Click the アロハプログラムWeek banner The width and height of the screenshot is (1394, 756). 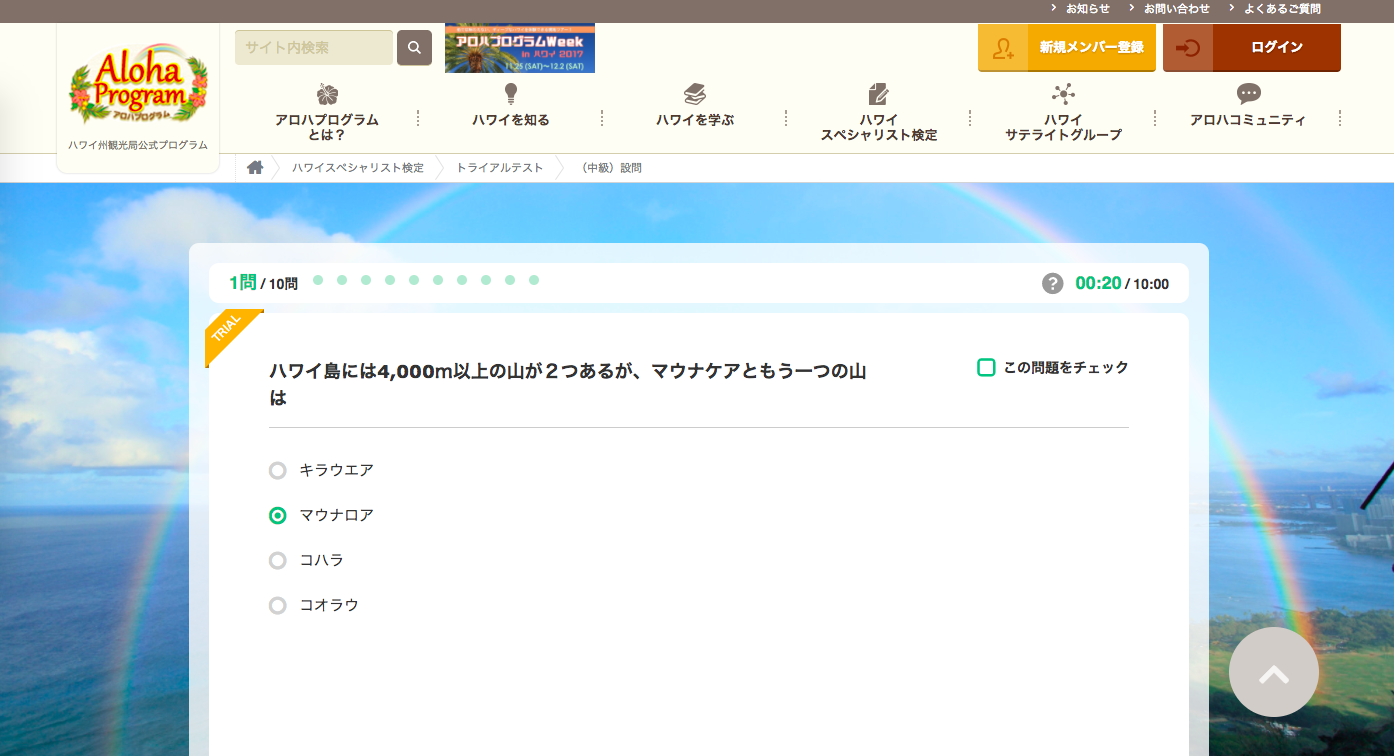pyautogui.click(x=520, y=48)
